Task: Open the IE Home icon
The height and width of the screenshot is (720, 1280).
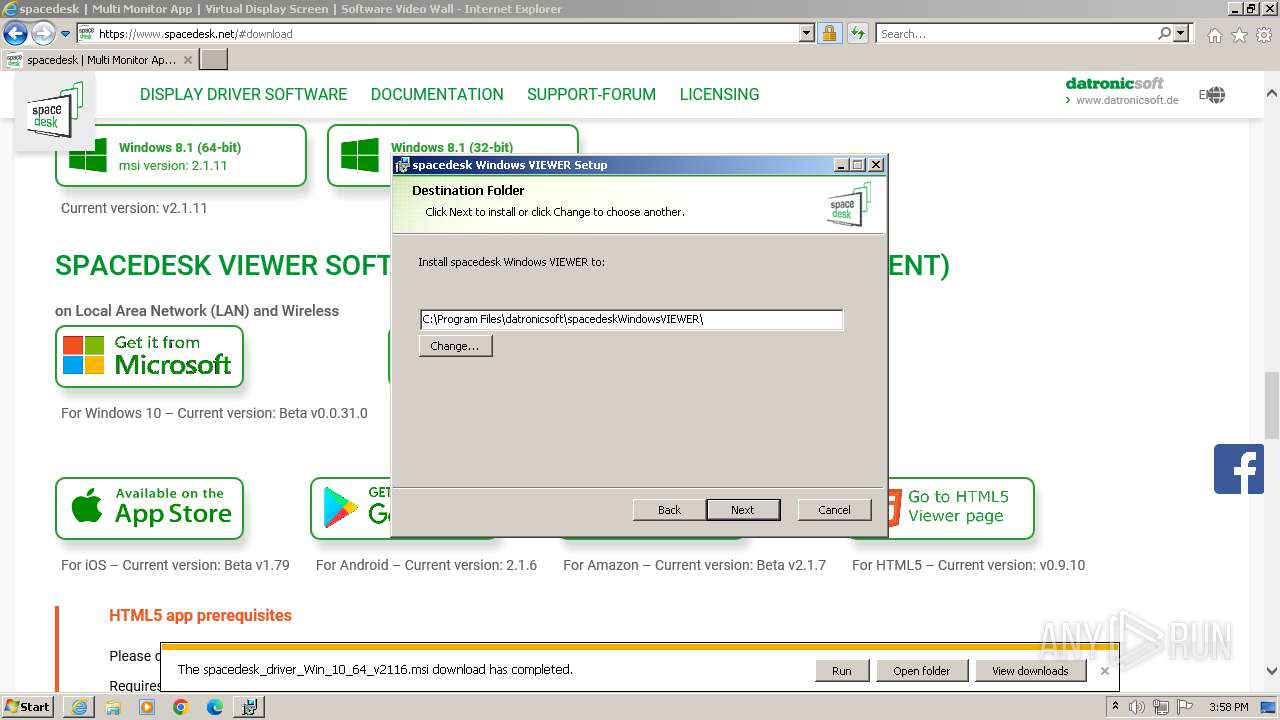Action: [1214, 35]
